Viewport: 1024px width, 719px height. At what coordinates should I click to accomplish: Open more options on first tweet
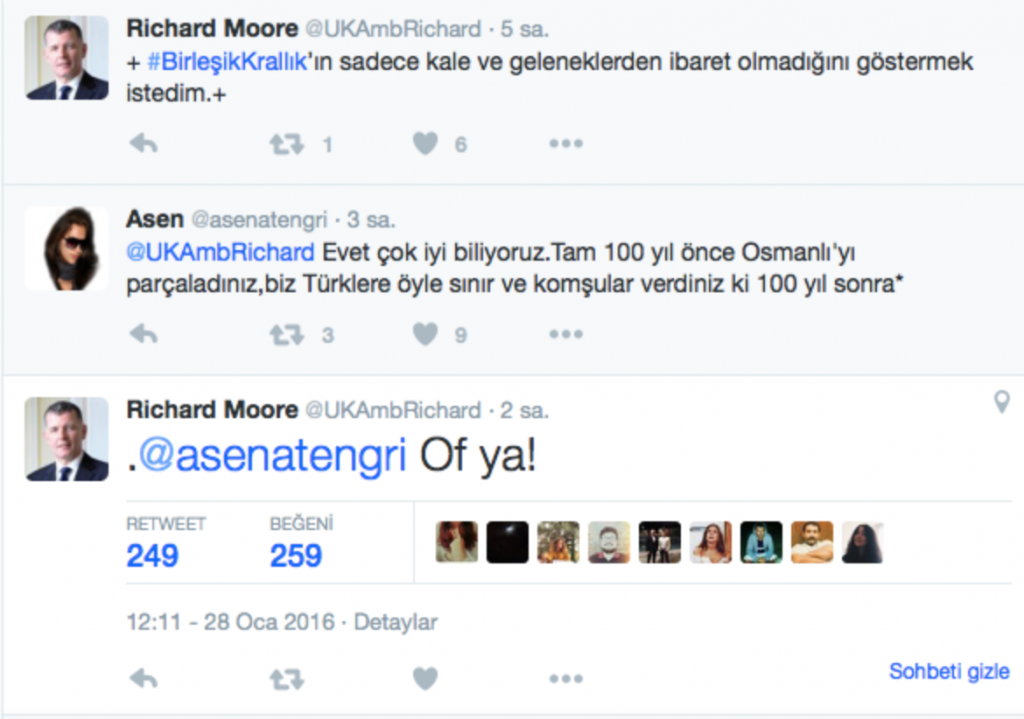tap(565, 144)
